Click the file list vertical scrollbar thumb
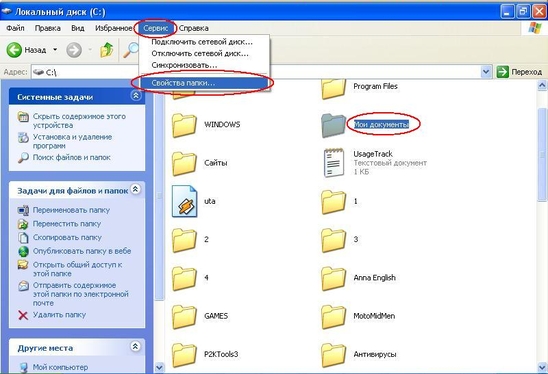Image resolution: width=548 pixels, height=374 pixels. pos(542,154)
